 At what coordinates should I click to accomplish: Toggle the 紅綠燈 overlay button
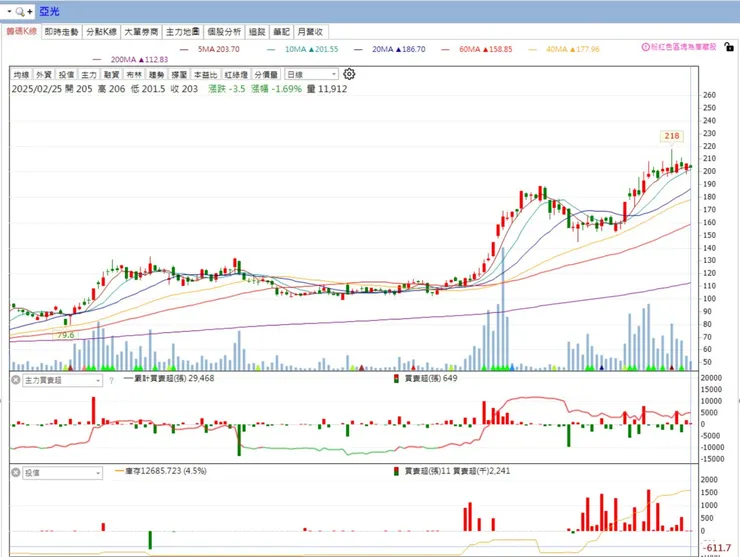[x=236, y=75]
